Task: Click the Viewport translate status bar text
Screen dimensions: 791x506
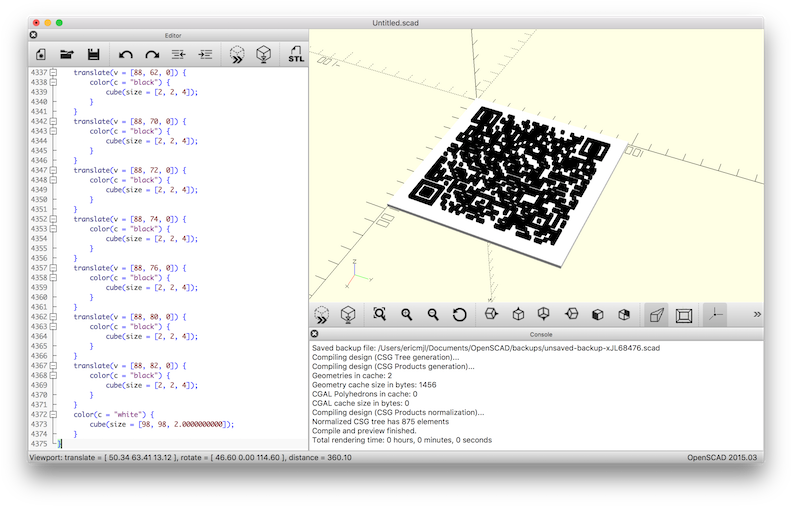Action: click(x=191, y=458)
